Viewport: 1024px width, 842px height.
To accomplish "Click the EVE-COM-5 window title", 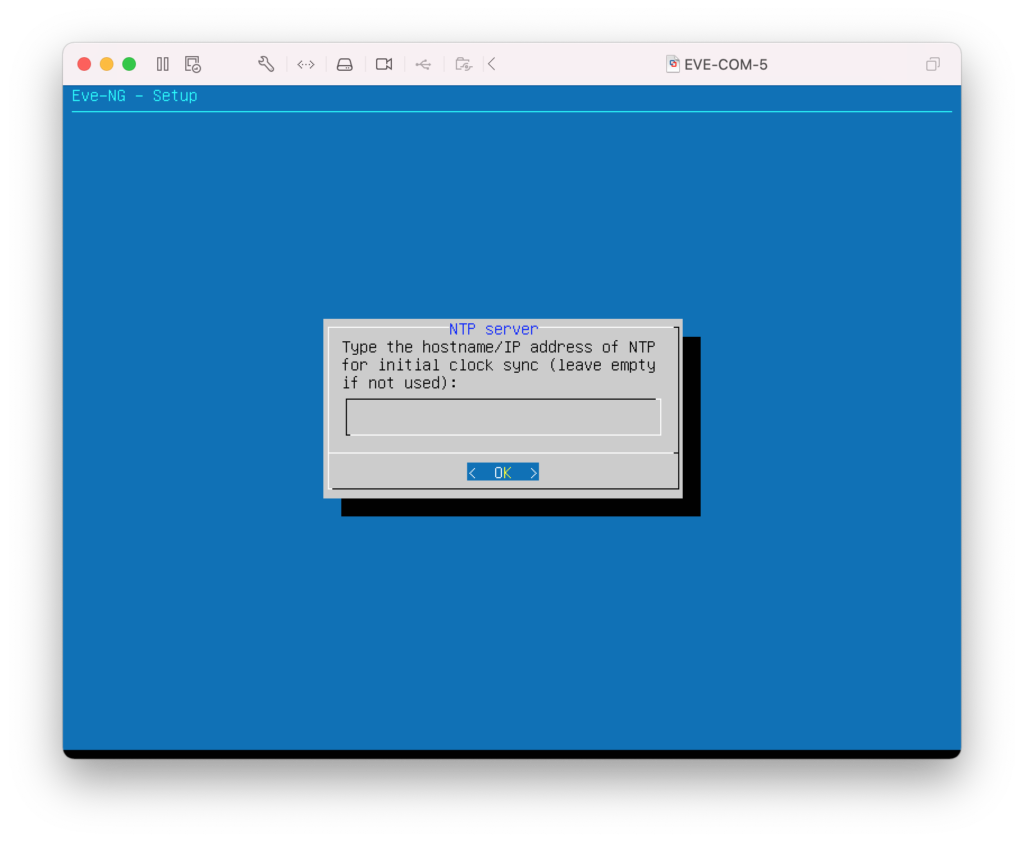I will click(x=726, y=65).
